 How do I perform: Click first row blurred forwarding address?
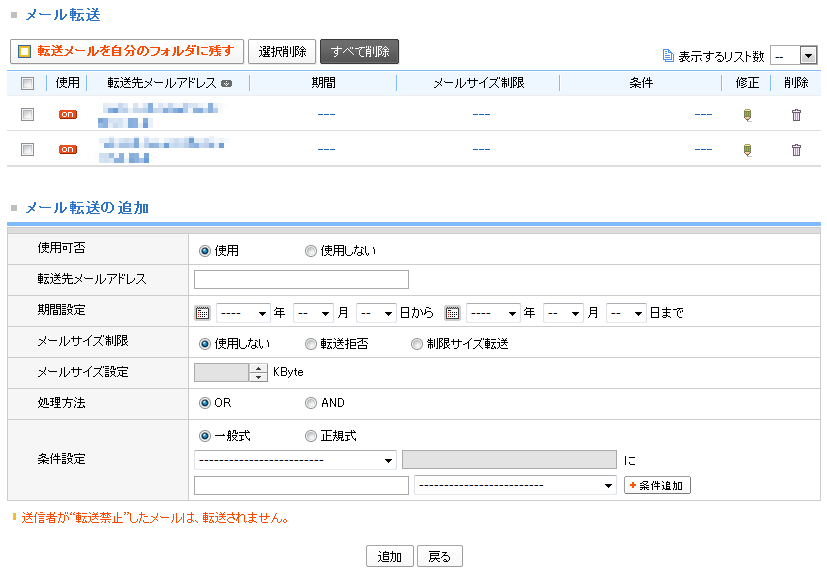tap(161, 115)
